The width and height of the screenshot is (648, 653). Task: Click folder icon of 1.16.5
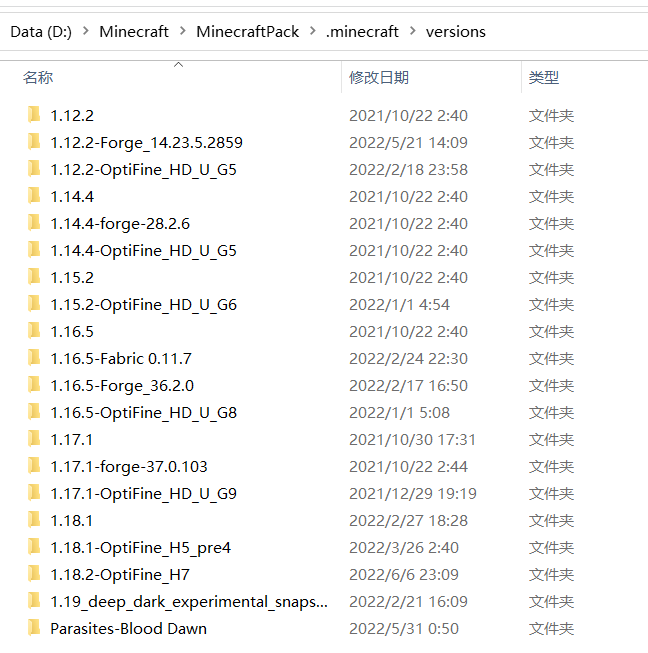pos(34,331)
